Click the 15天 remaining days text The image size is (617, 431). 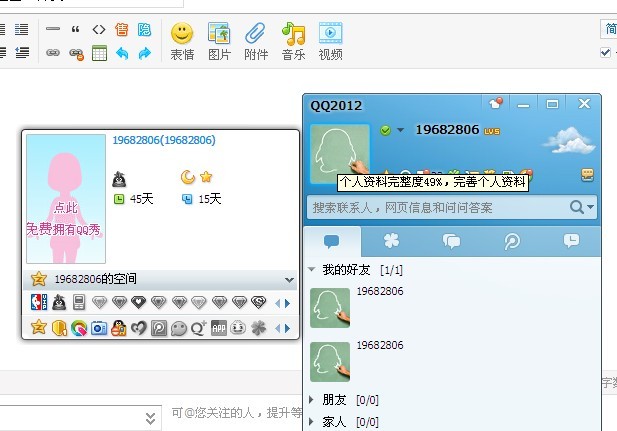[x=210, y=199]
